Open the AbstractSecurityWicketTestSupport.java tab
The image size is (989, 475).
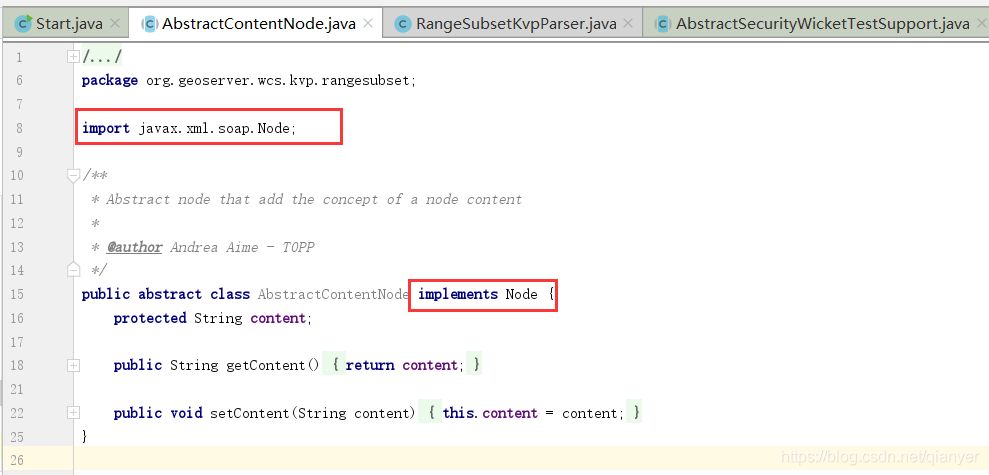[817, 24]
